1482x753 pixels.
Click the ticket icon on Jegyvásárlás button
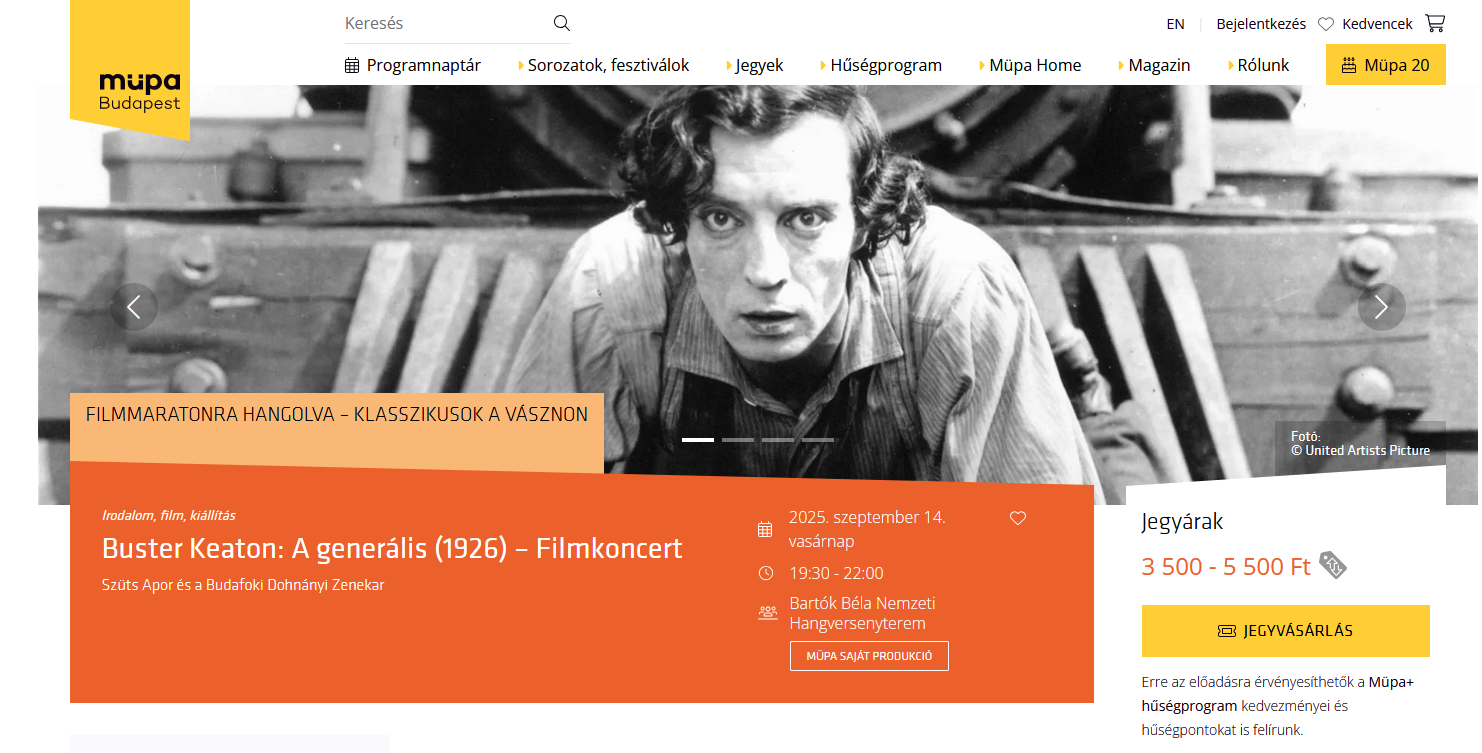tap(1227, 631)
